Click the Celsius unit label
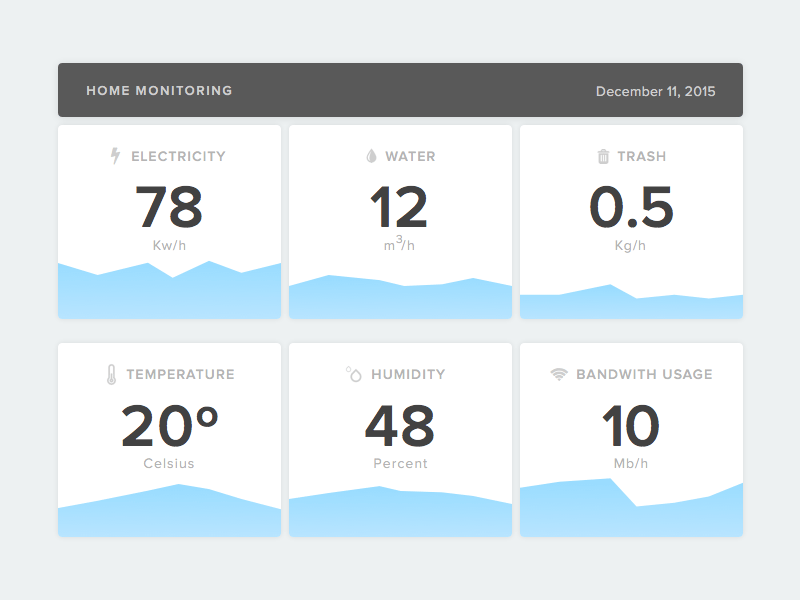Image resolution: width=800 pixels, height=600 pixels. 169,463
